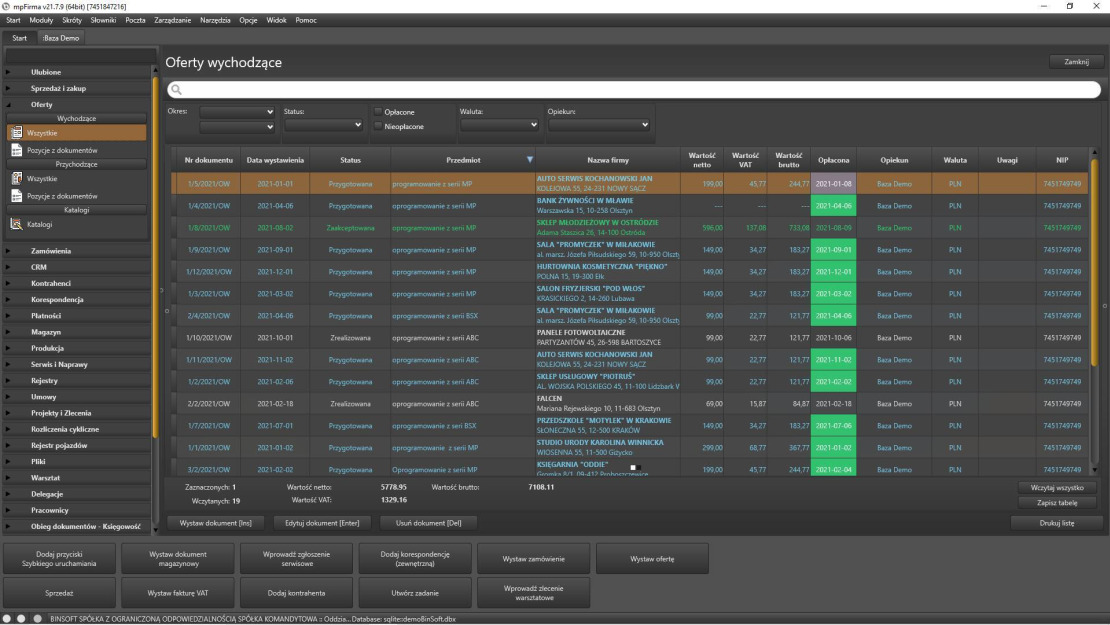
Task: Click the Zapisz tabelę button
Action: click(1057, 503)
